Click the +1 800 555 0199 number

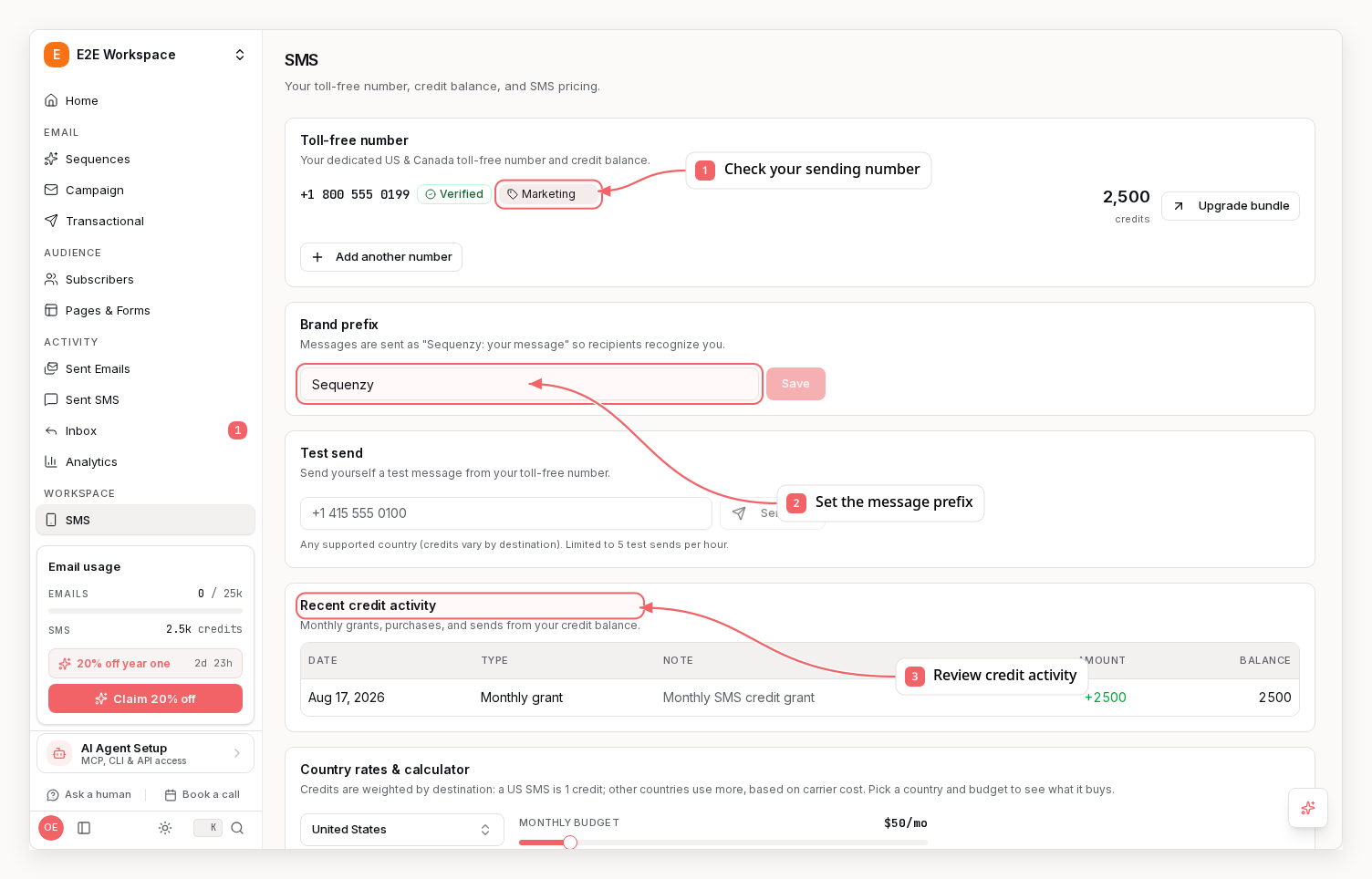(355, 194)
